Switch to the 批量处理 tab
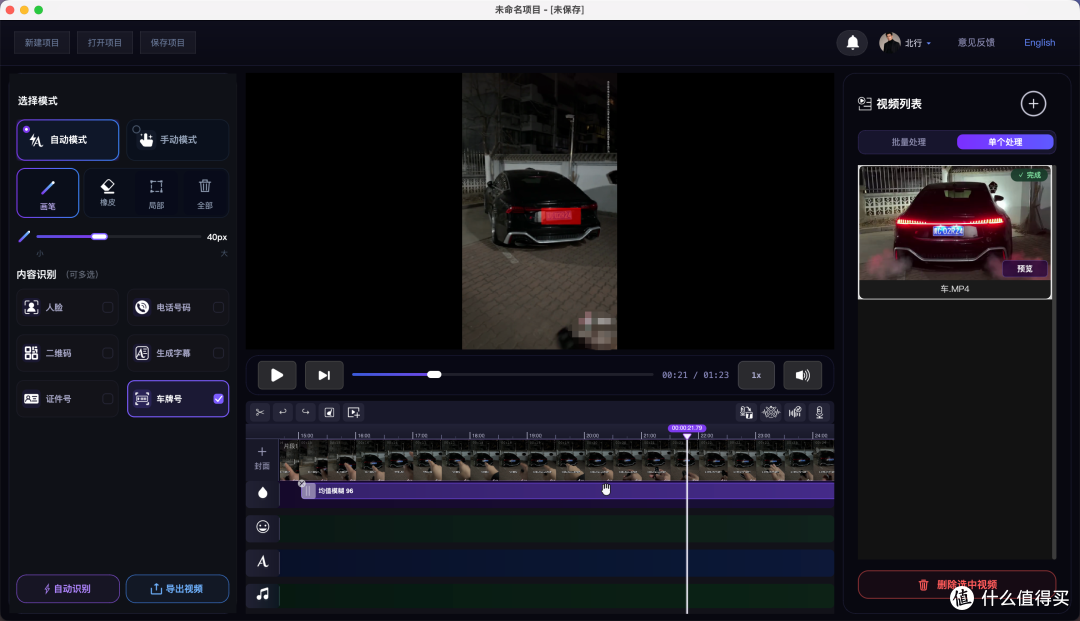 coord(908,142)
